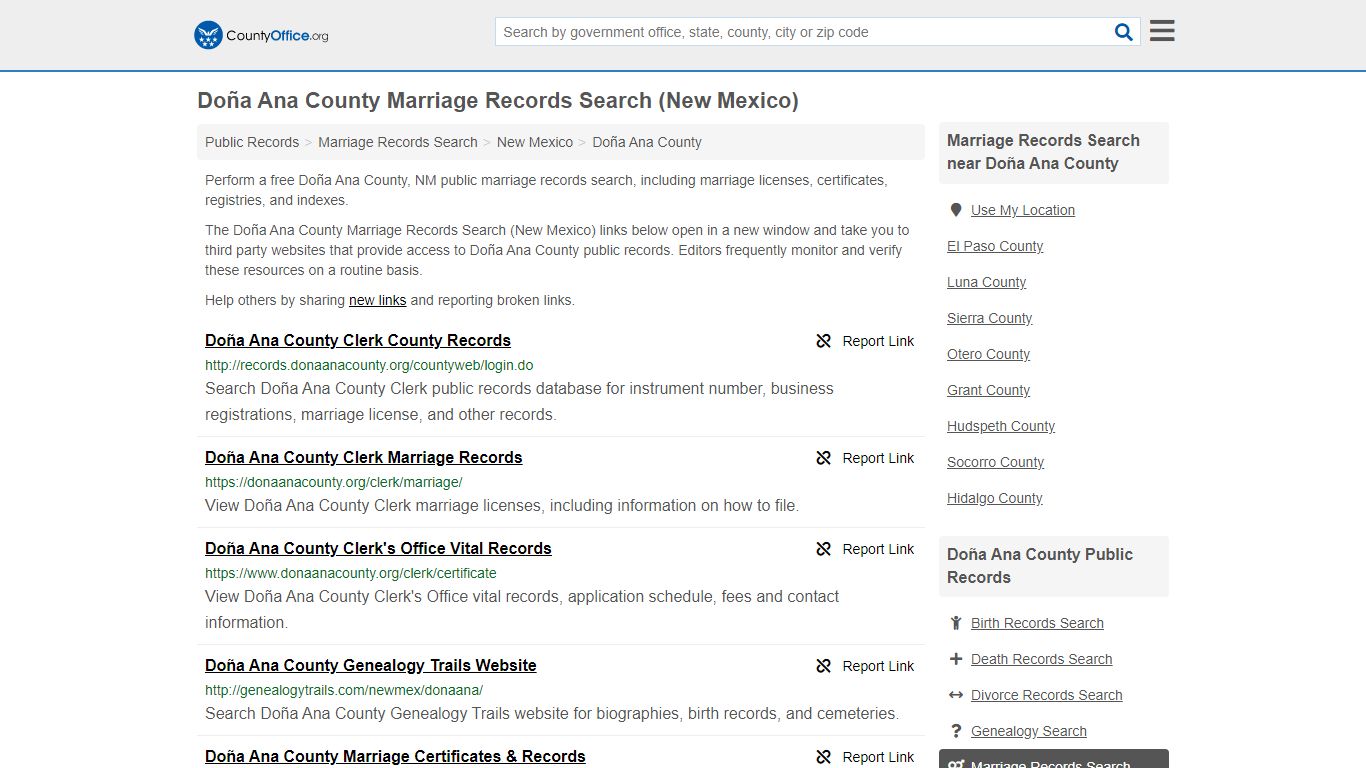
Task: Open Doña Ana County Genealogy Trails Website
Action: tap(371, 665)
